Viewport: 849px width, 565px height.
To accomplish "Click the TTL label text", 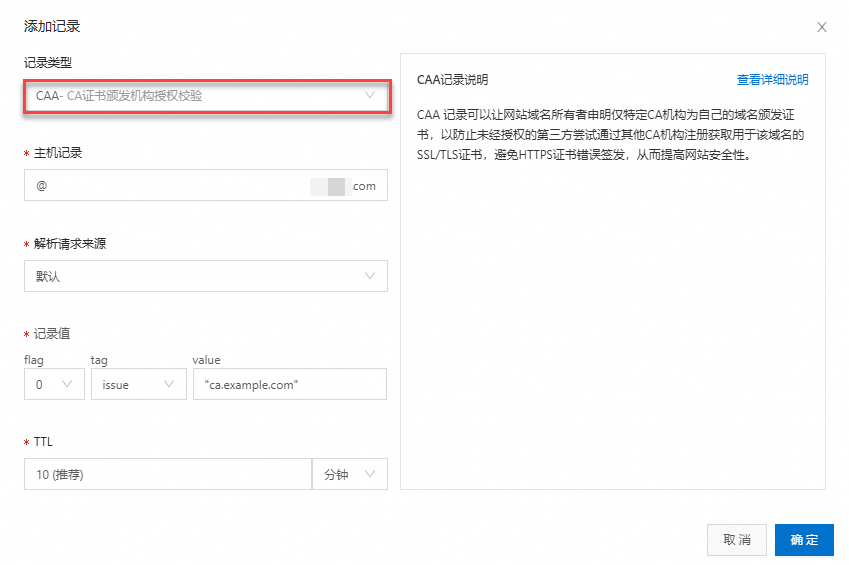I will (43, 441).
